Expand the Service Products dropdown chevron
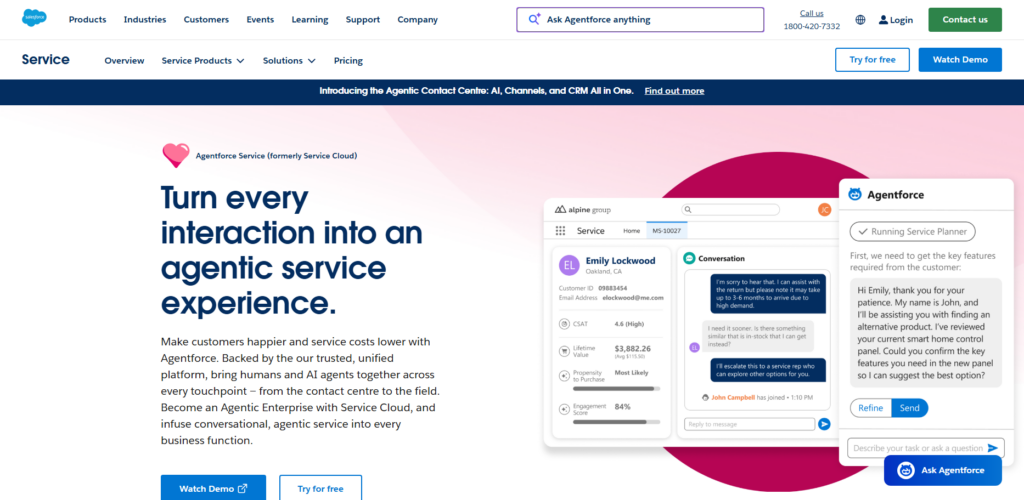Image resolution: width=1024 pixels, height=500 pixels. click(240, 61)
